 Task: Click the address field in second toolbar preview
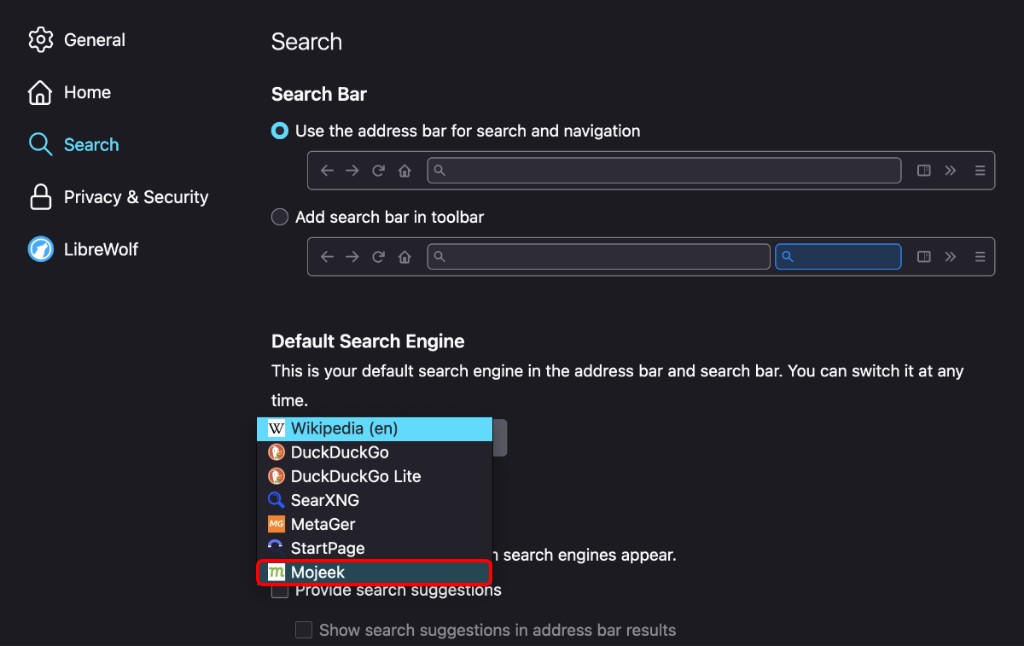pyautogui.click(x=599, y=257)
